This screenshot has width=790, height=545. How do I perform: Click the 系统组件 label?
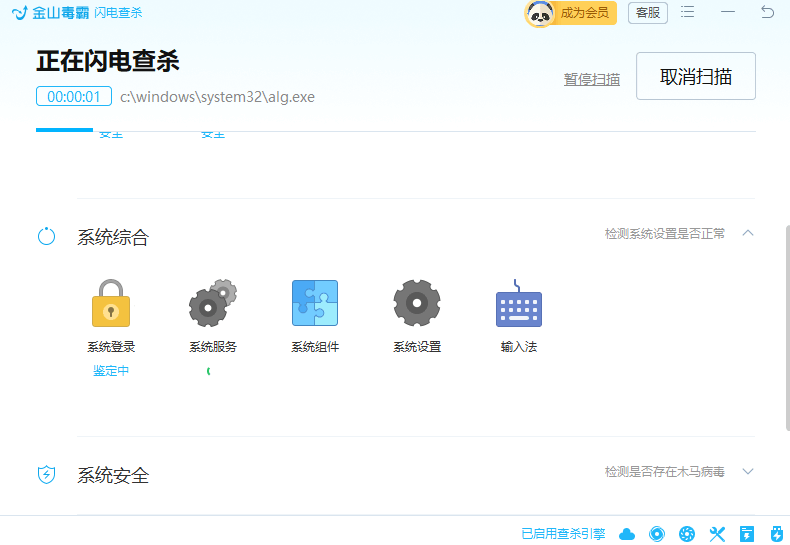[x=315, y=347]
